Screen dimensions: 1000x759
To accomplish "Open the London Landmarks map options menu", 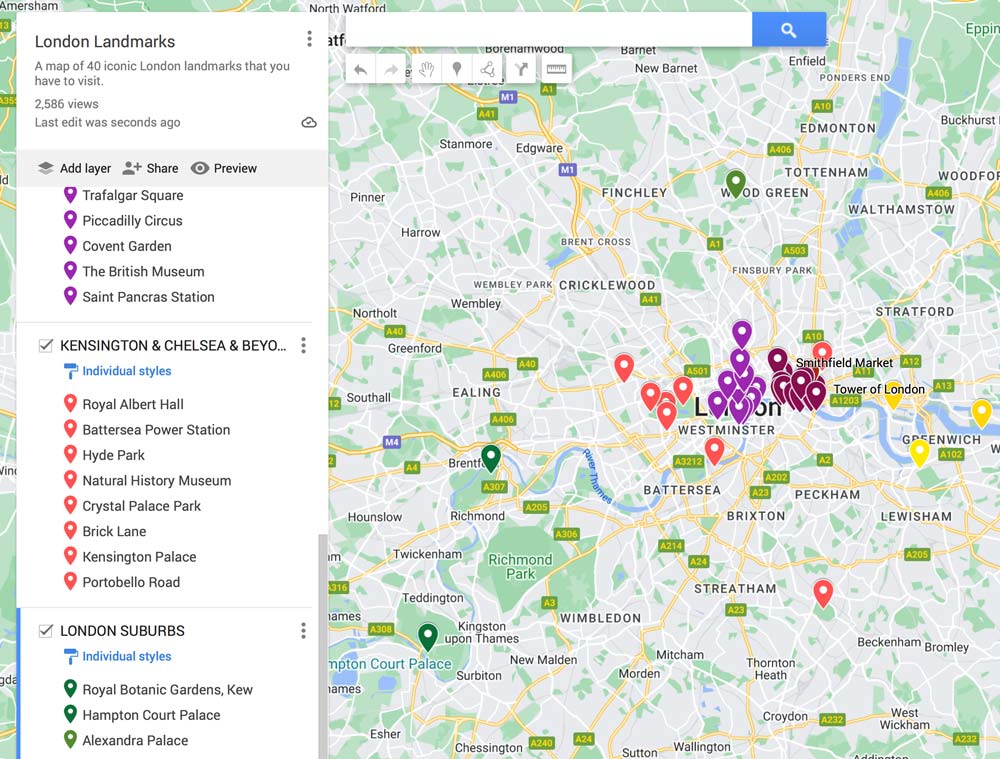I will coord(309,39).
